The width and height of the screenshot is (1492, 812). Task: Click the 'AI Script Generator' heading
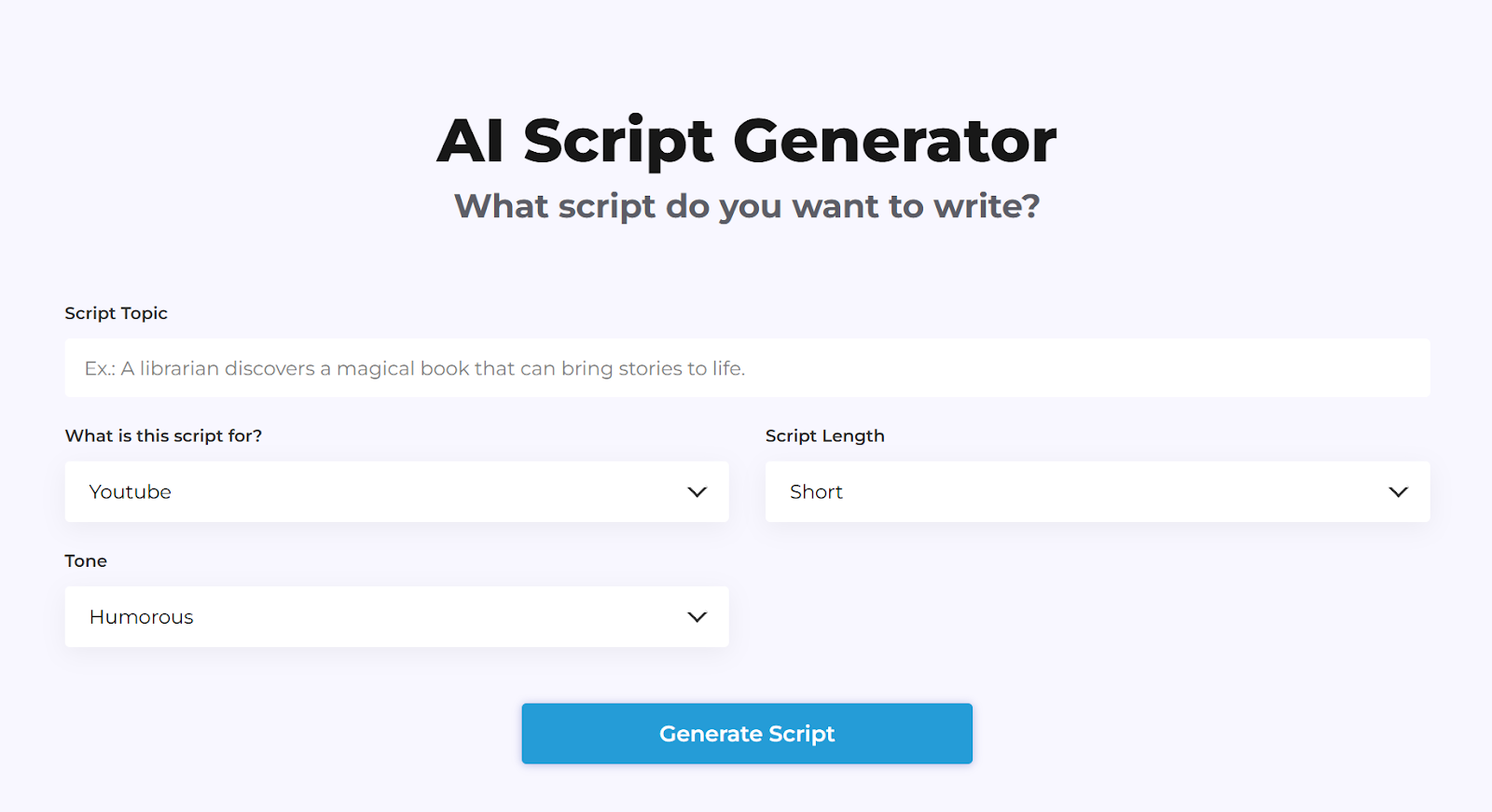[x=746, y=141]
